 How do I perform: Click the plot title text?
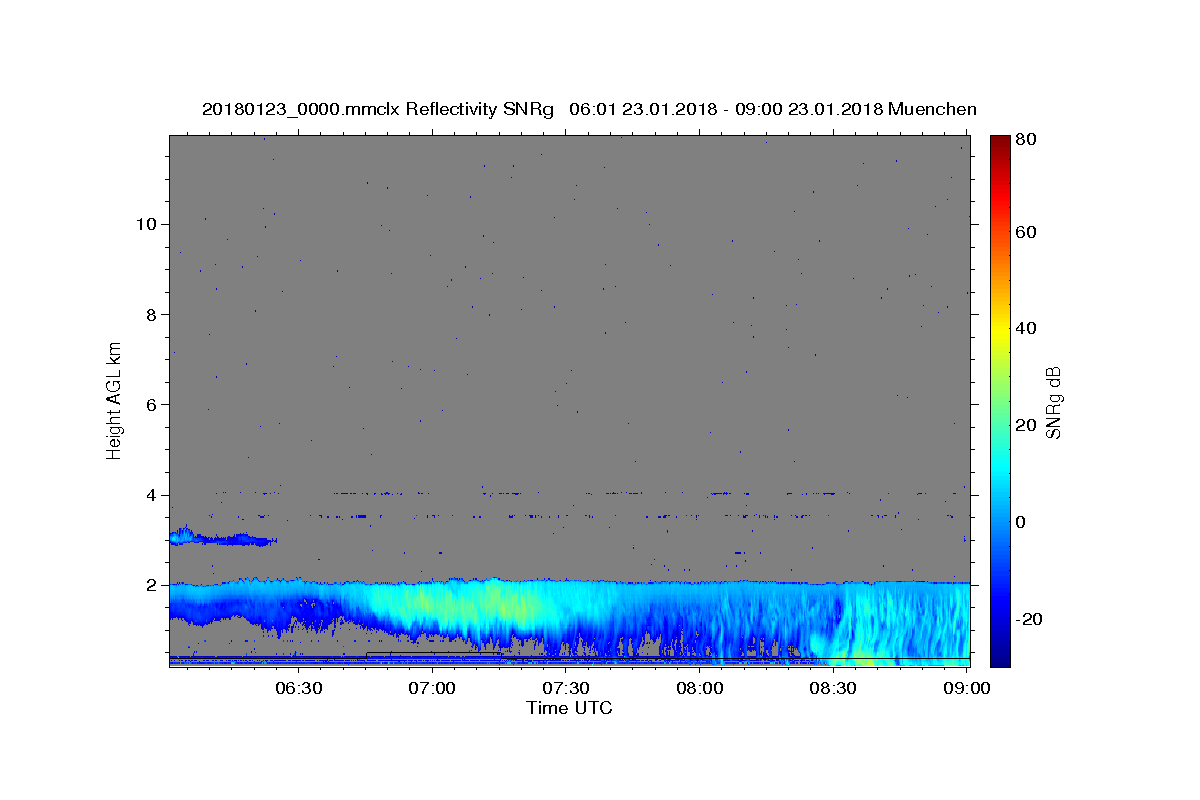pos(589,109)
